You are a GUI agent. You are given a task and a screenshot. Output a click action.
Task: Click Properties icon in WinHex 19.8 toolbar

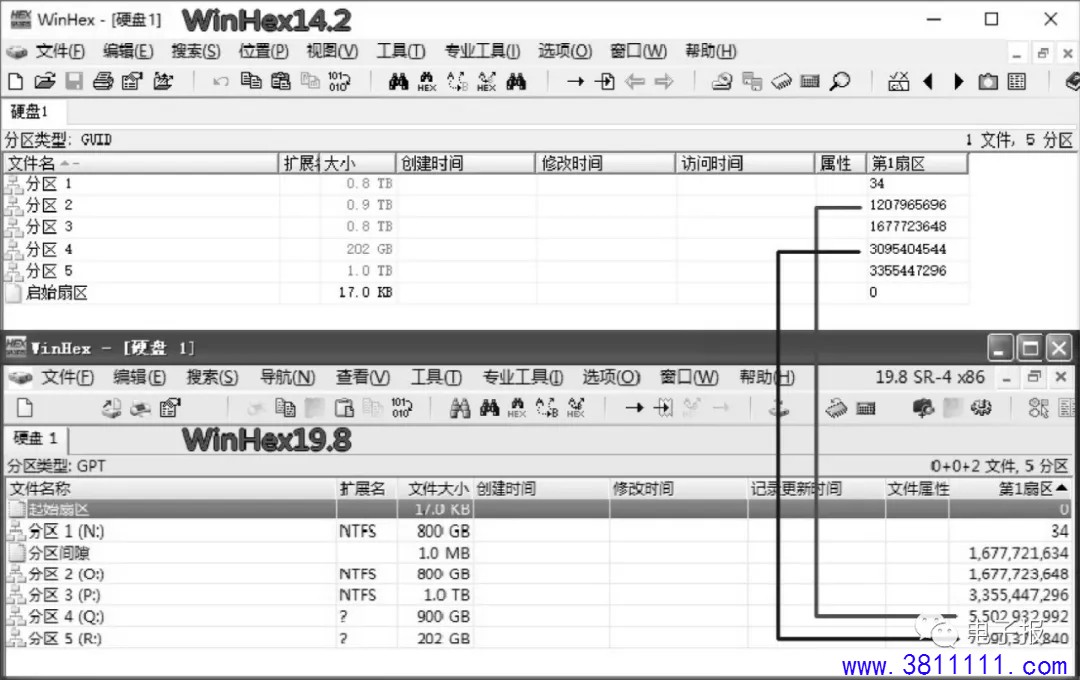[169, 408]
